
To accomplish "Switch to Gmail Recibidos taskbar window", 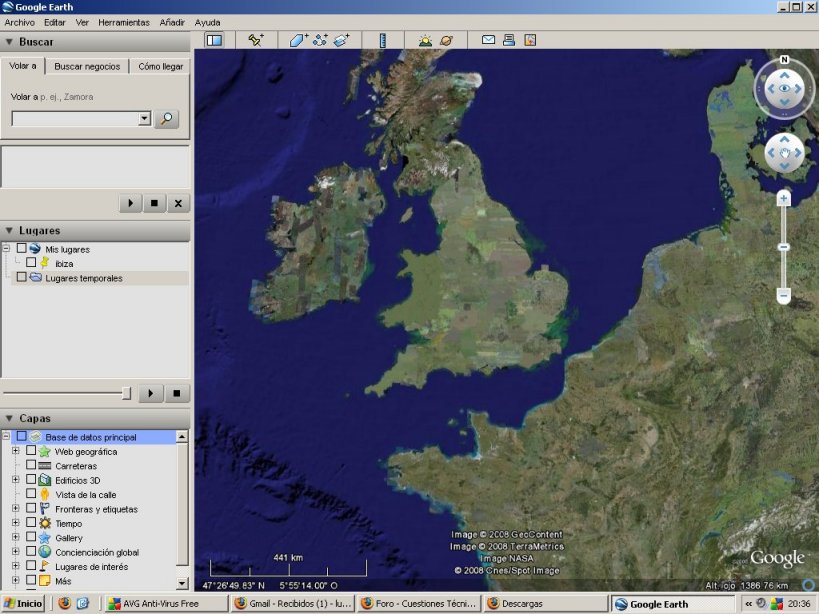I will pyautogui.click(x=294, y=604).
